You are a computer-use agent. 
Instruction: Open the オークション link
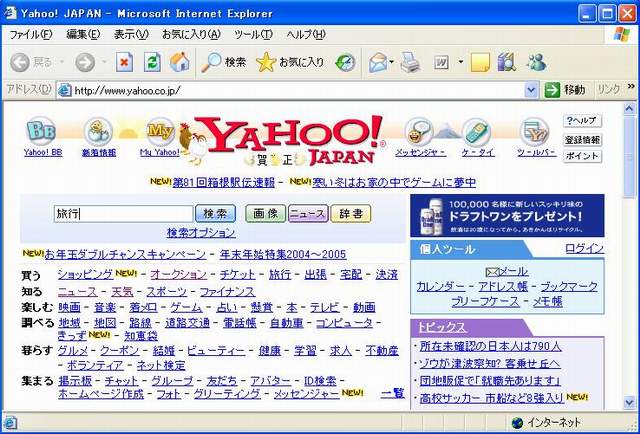178,274
